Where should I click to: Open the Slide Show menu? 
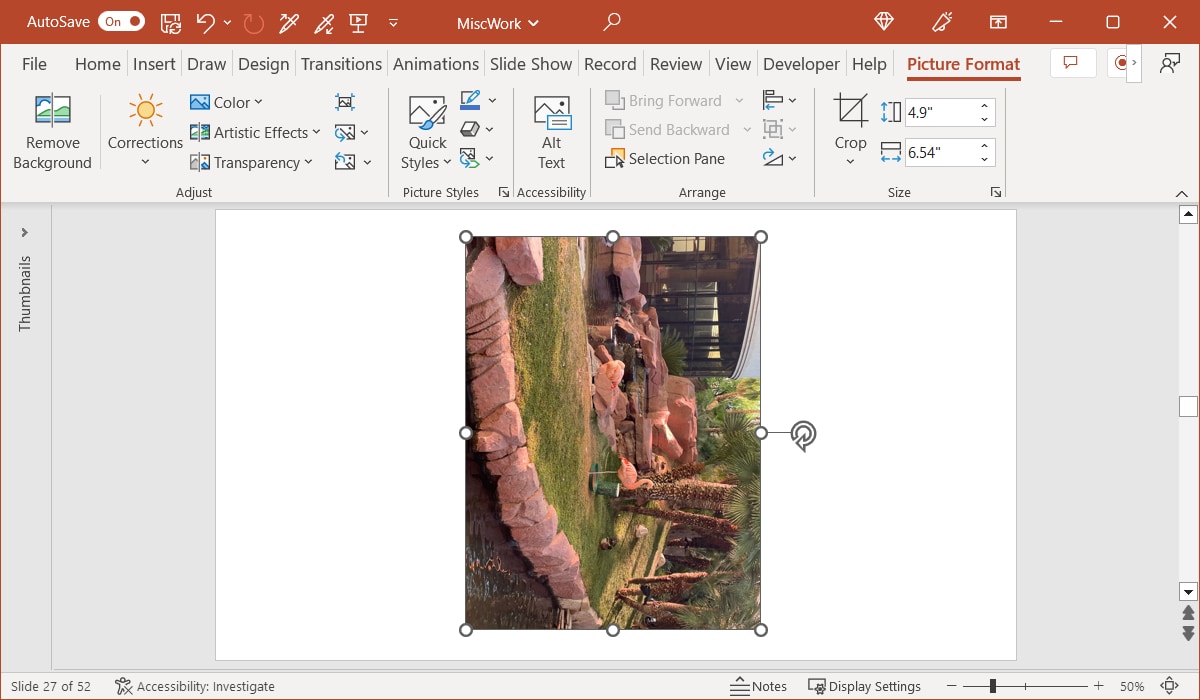coord(531,63)
